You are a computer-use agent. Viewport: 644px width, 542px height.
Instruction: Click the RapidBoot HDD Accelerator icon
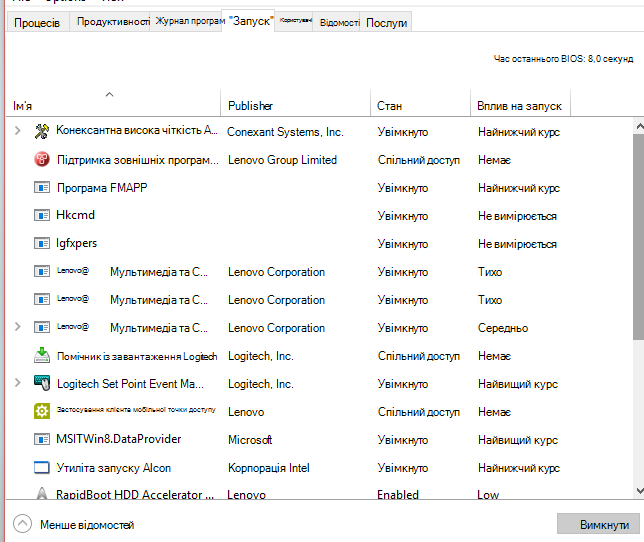point(41,493)
